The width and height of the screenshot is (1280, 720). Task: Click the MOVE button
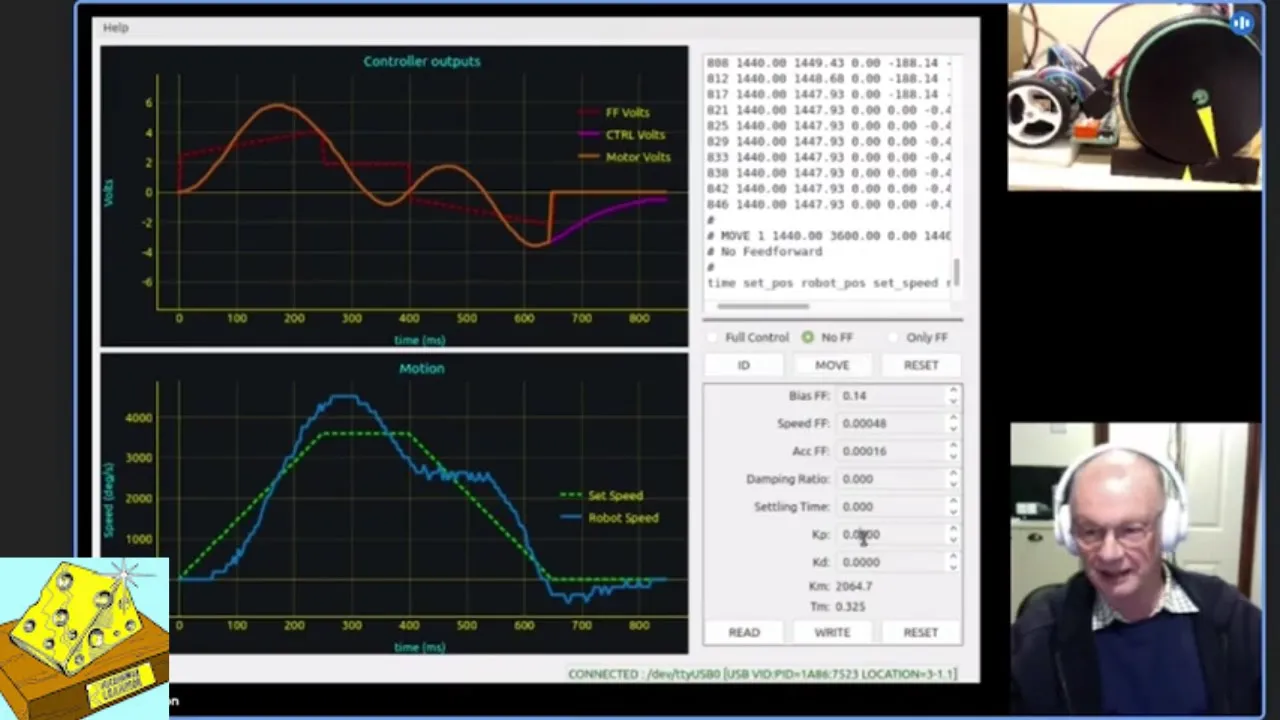[832, 365]
